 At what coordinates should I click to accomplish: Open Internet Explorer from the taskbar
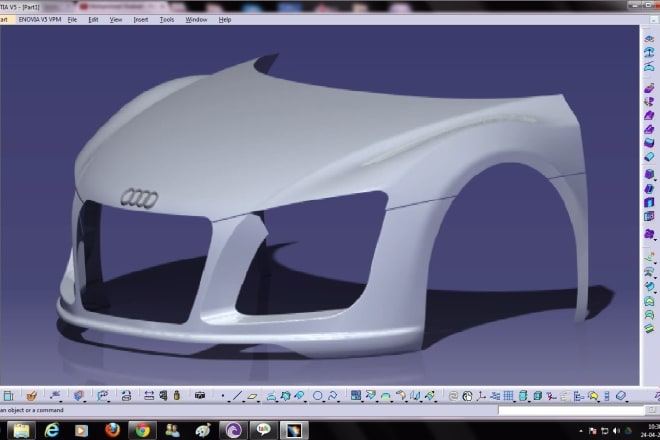[52, 430]
